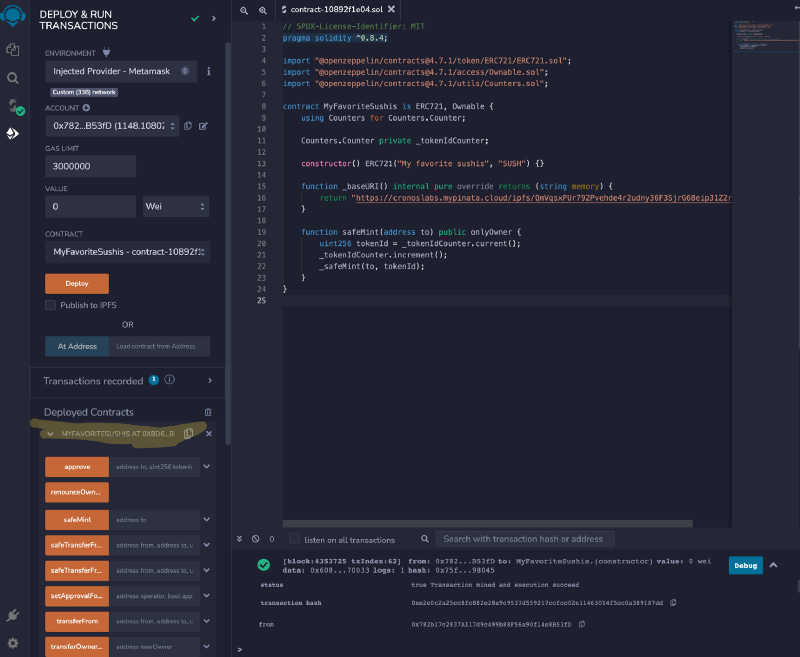Collapse the MYFAVORITESUSHIS deployed contract entry
800x657 pixels.
click(48, 434)
